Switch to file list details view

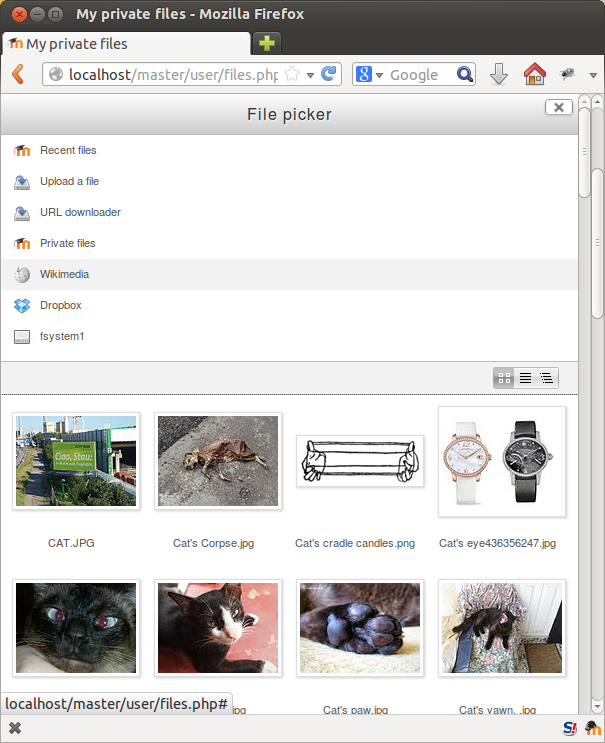(525, 378)
